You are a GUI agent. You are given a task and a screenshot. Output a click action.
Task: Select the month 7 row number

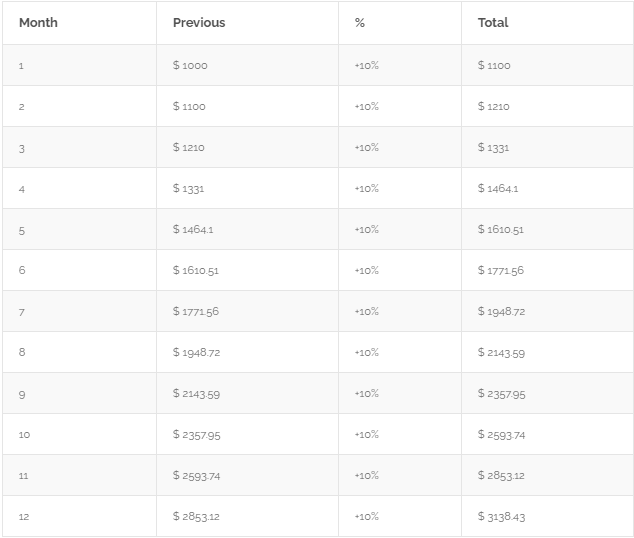coord(21,312)
